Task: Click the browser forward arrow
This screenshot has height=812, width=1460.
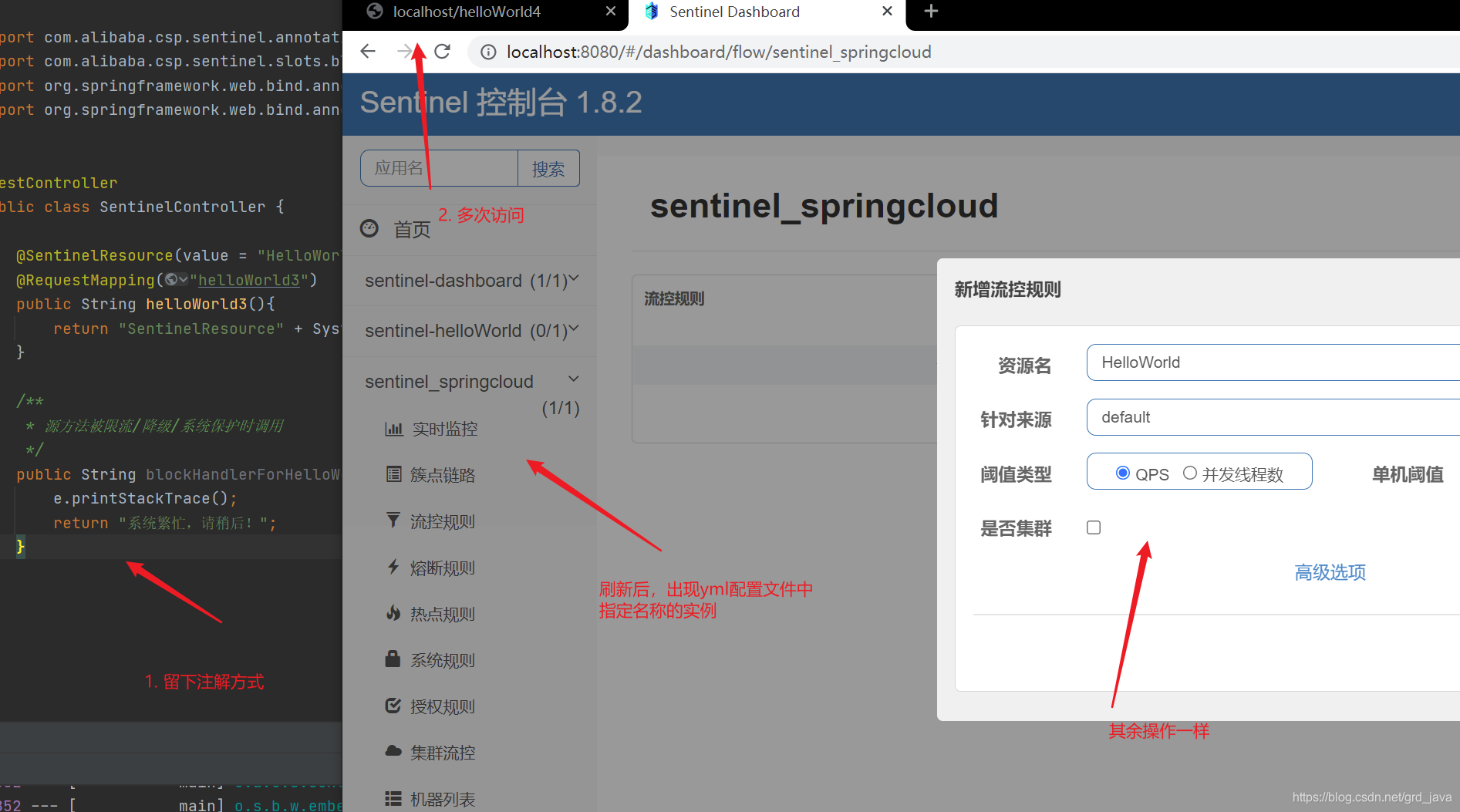Action: [x=405, y=52]
